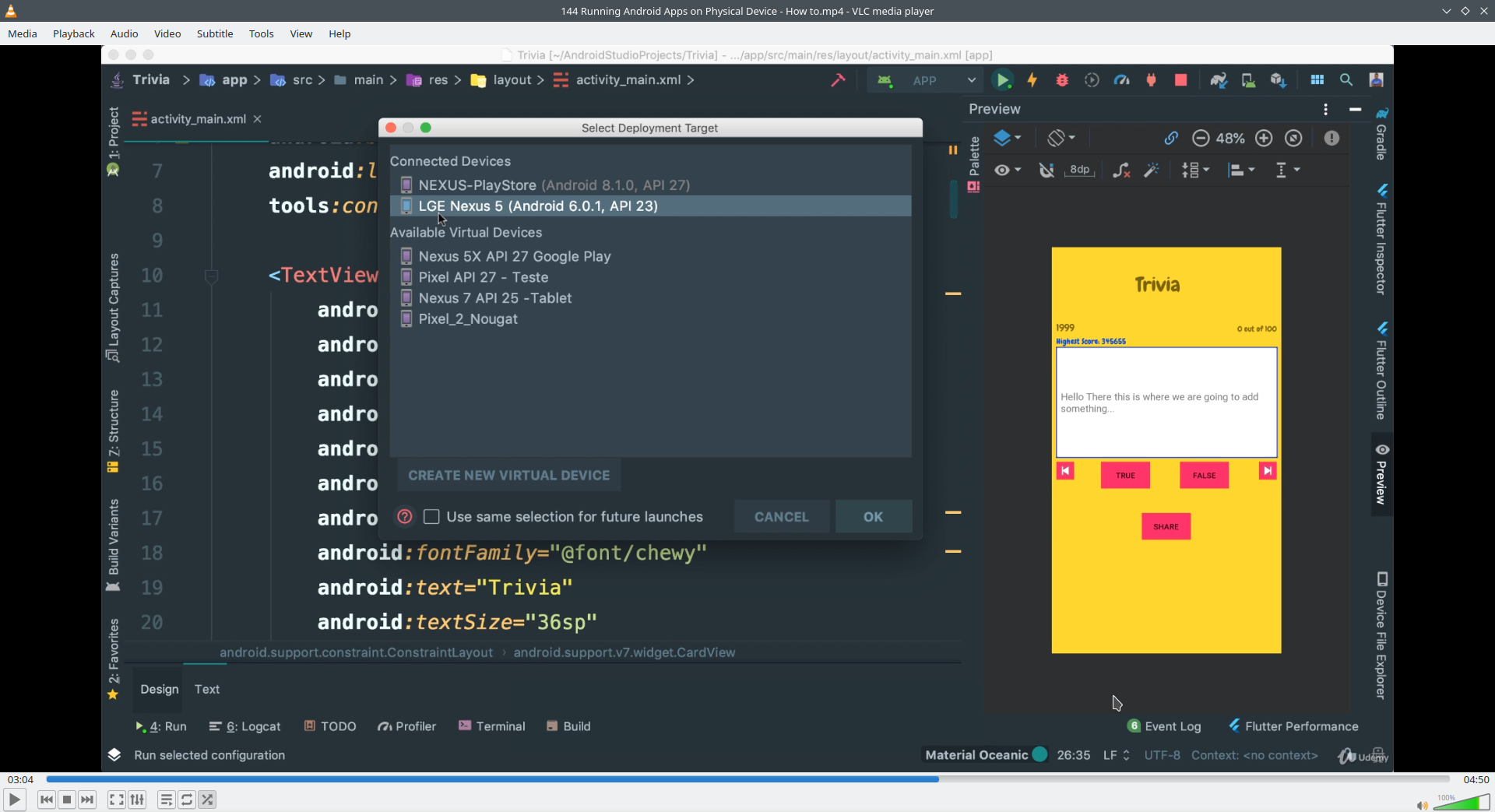Toggle VLC loop mode button

(x=187, y=800)
